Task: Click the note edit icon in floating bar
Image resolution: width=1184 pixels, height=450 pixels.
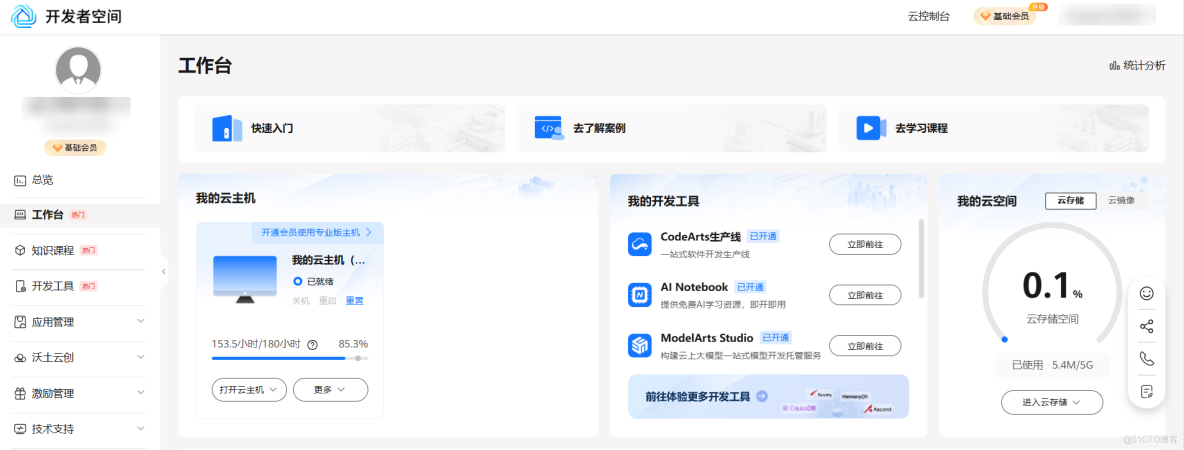Action: click(x=1146, y=391)
